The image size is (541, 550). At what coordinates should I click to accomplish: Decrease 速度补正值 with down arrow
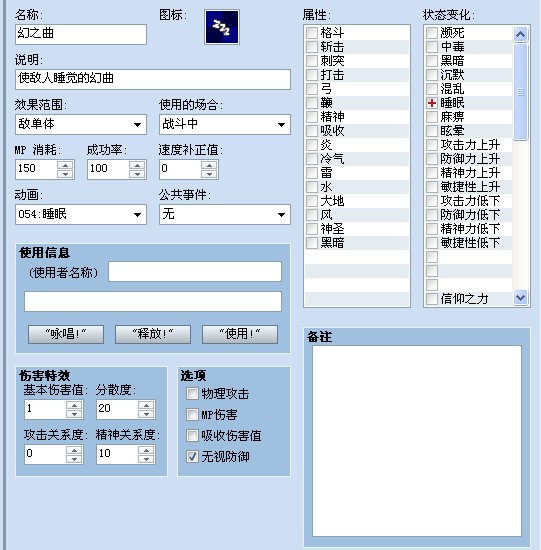click(x=209, y=174)
